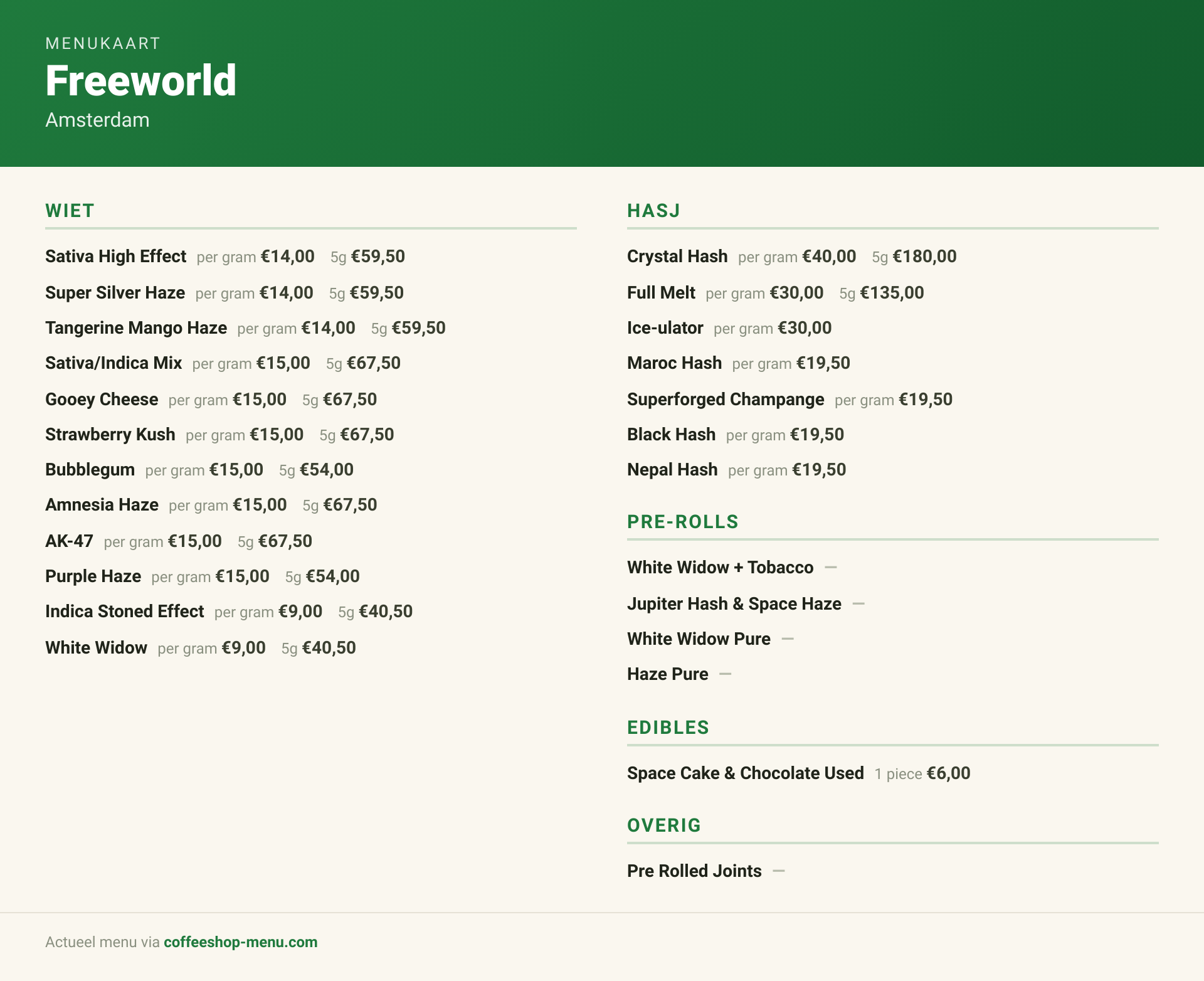Select the Super Silver Haze item
Viewport: 1204px width, 981px height.
click(x=115, y=293)
